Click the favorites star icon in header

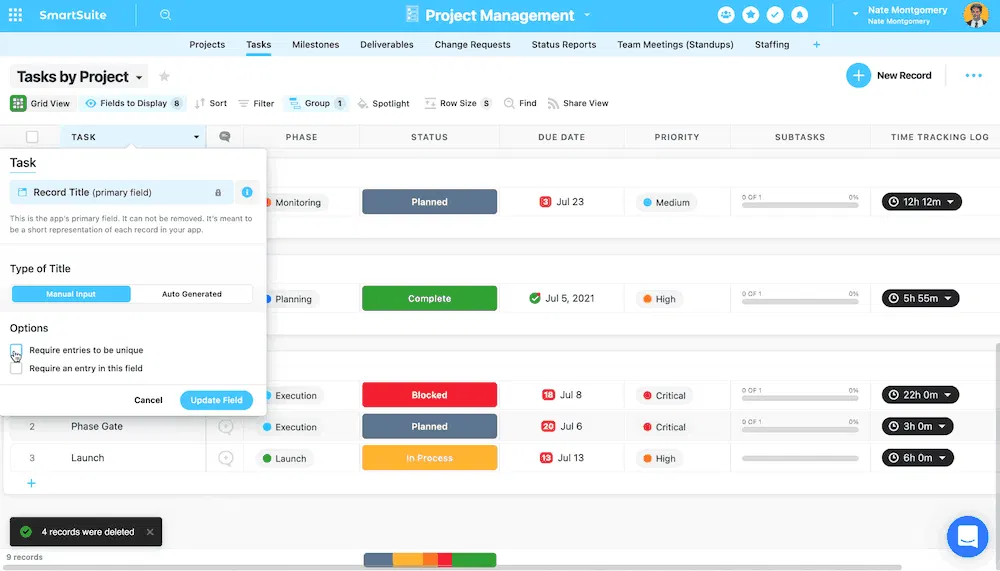(x=751, y=15)
